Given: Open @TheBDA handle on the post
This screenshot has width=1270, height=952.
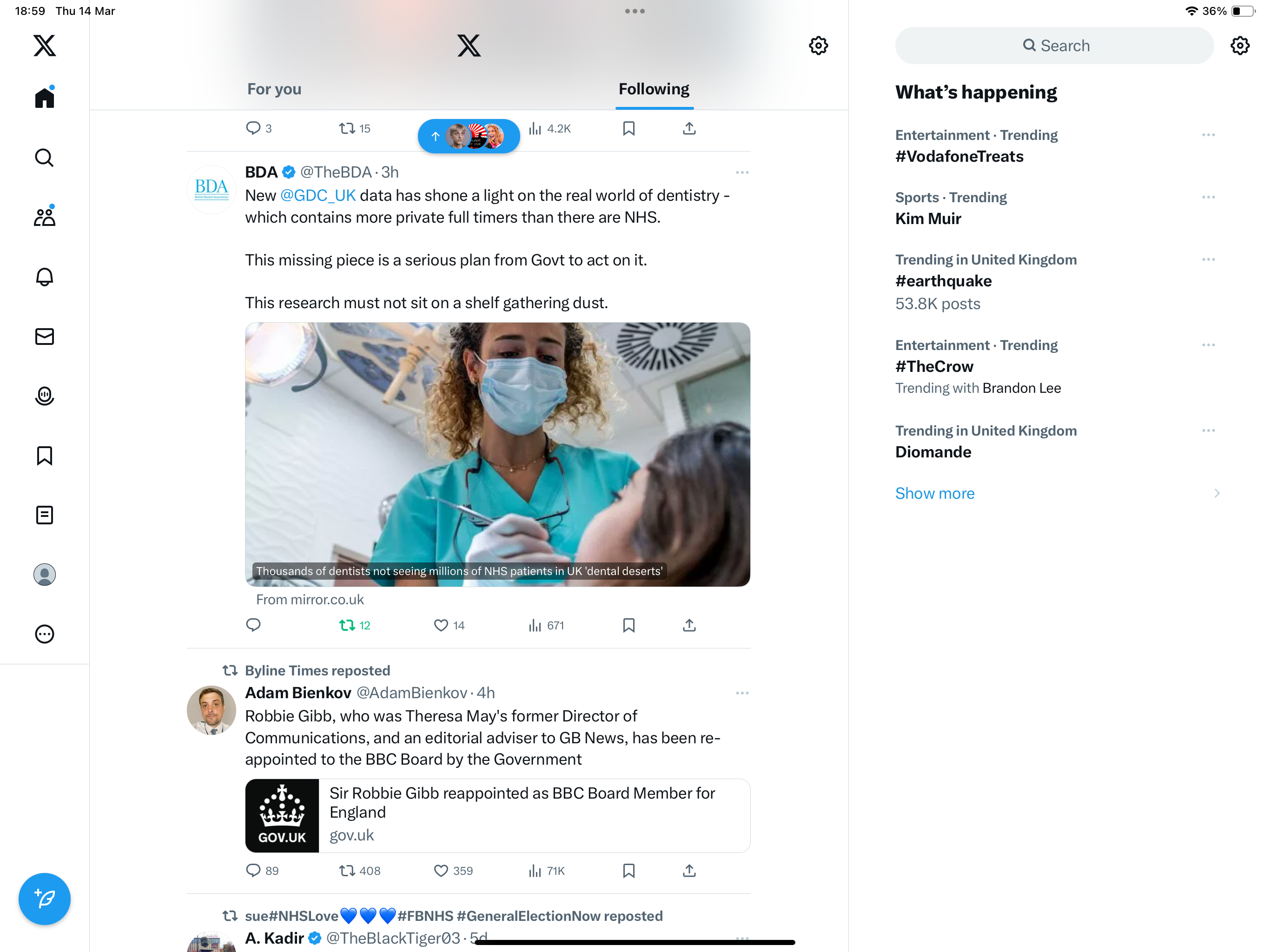Looking at the screenshot, I should tap(336, 172).
